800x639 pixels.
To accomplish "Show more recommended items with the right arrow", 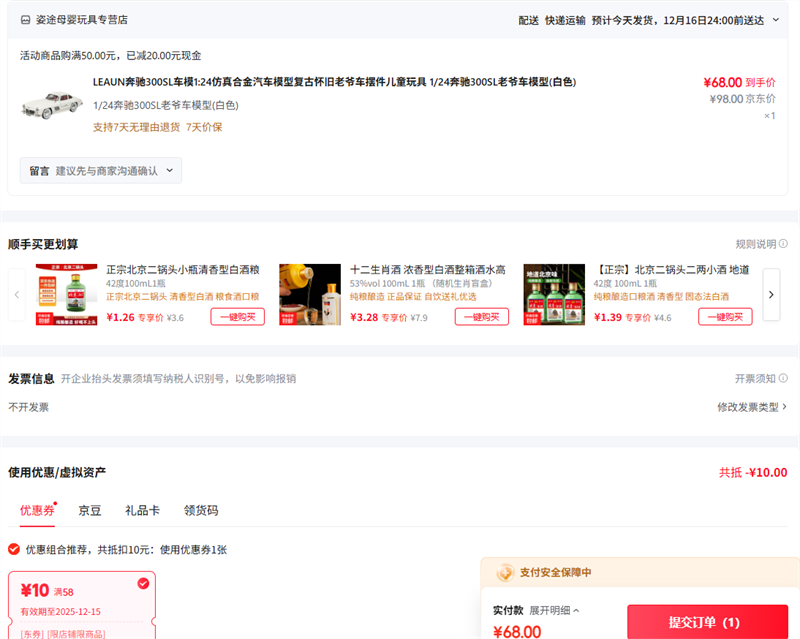I will click(771, 295).
